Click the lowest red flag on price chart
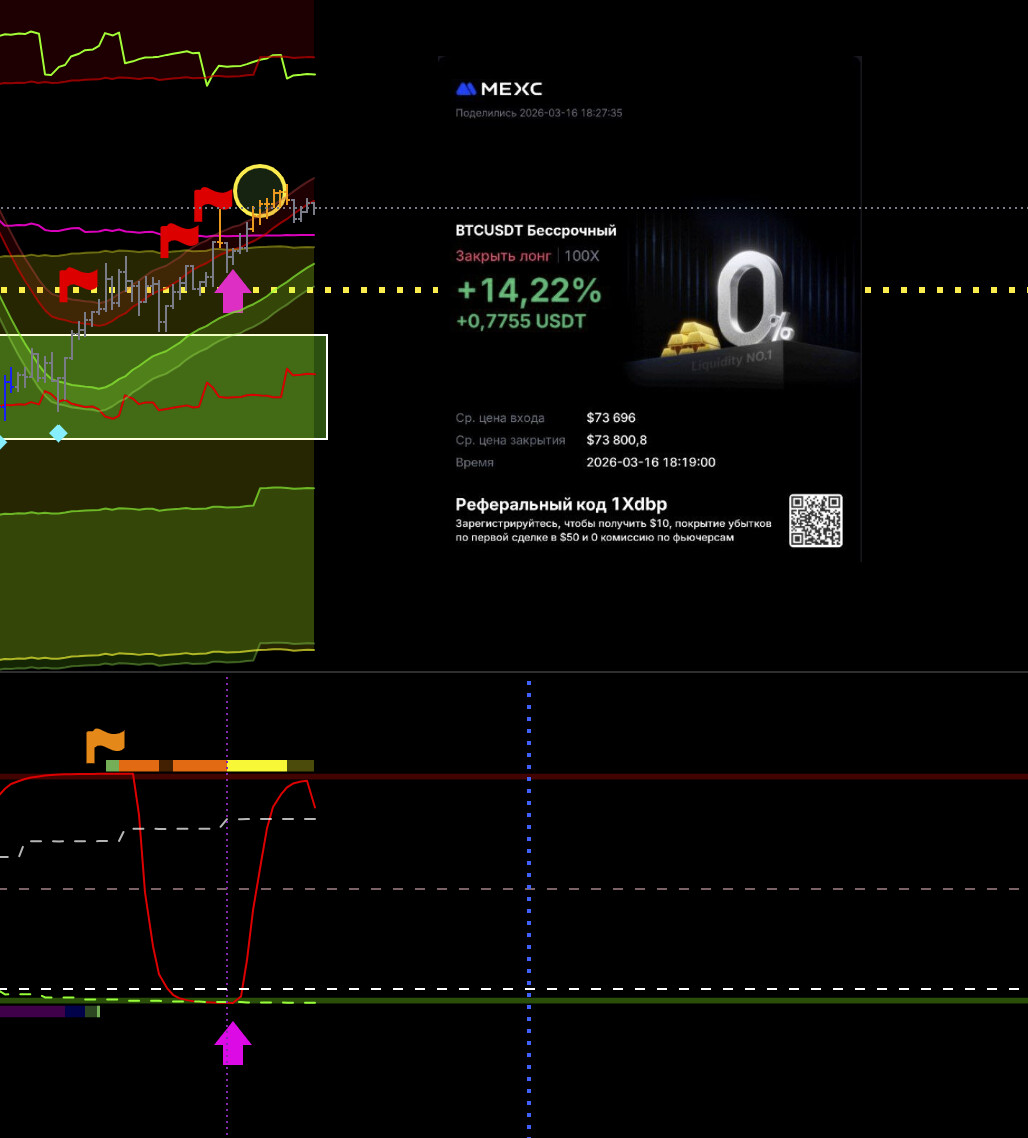 [x=77, y=282]
